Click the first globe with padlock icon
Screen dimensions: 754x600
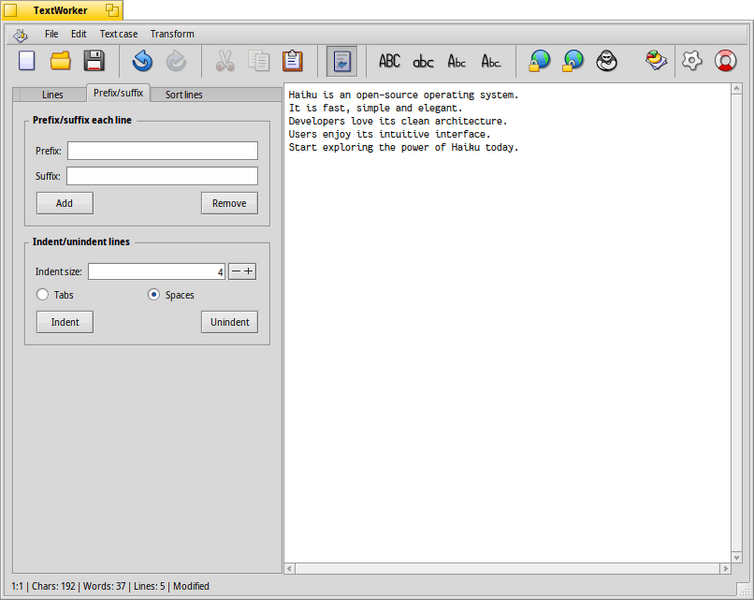[540, 61]
